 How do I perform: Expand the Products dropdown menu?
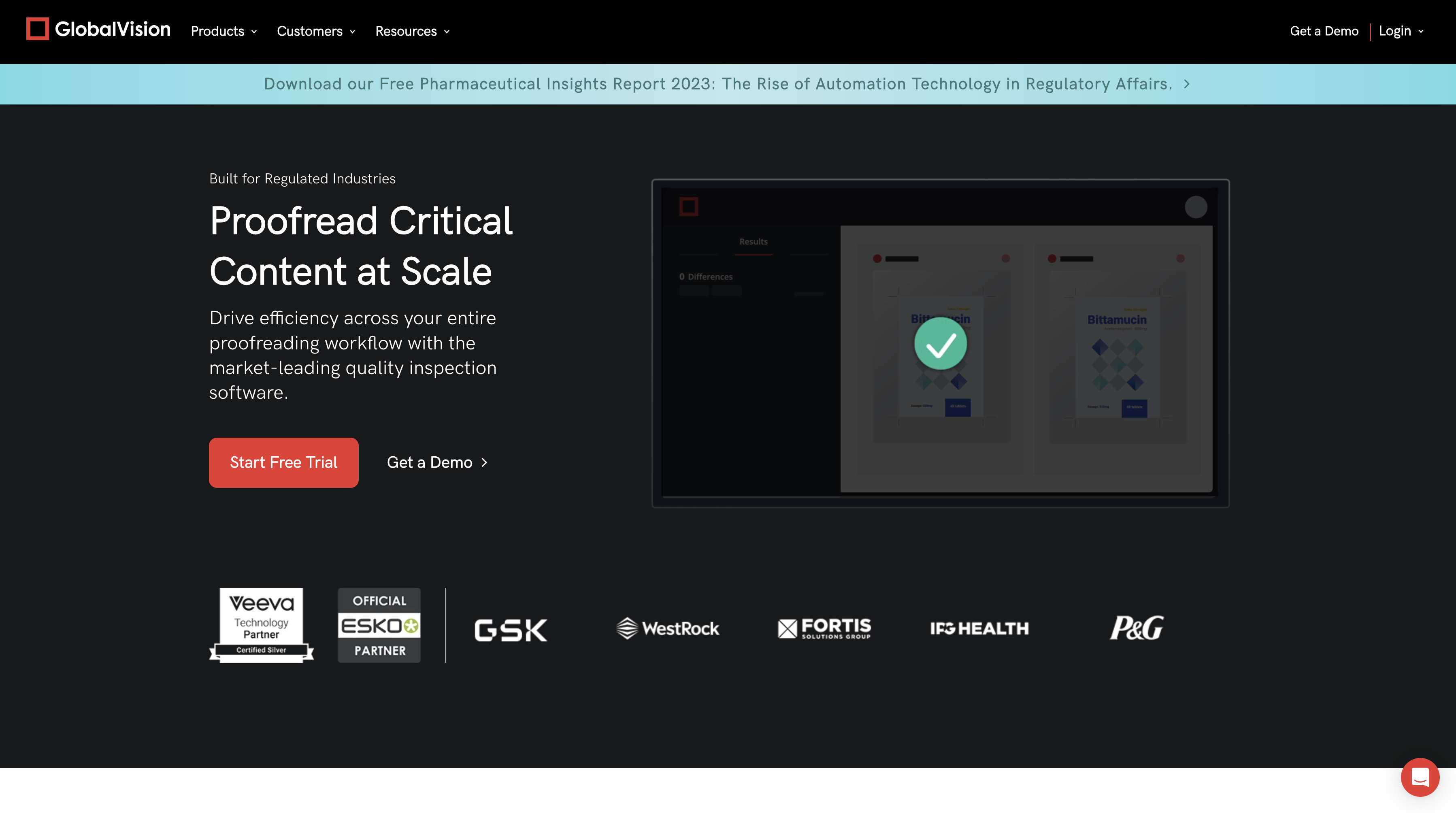[x=224, y=31]
